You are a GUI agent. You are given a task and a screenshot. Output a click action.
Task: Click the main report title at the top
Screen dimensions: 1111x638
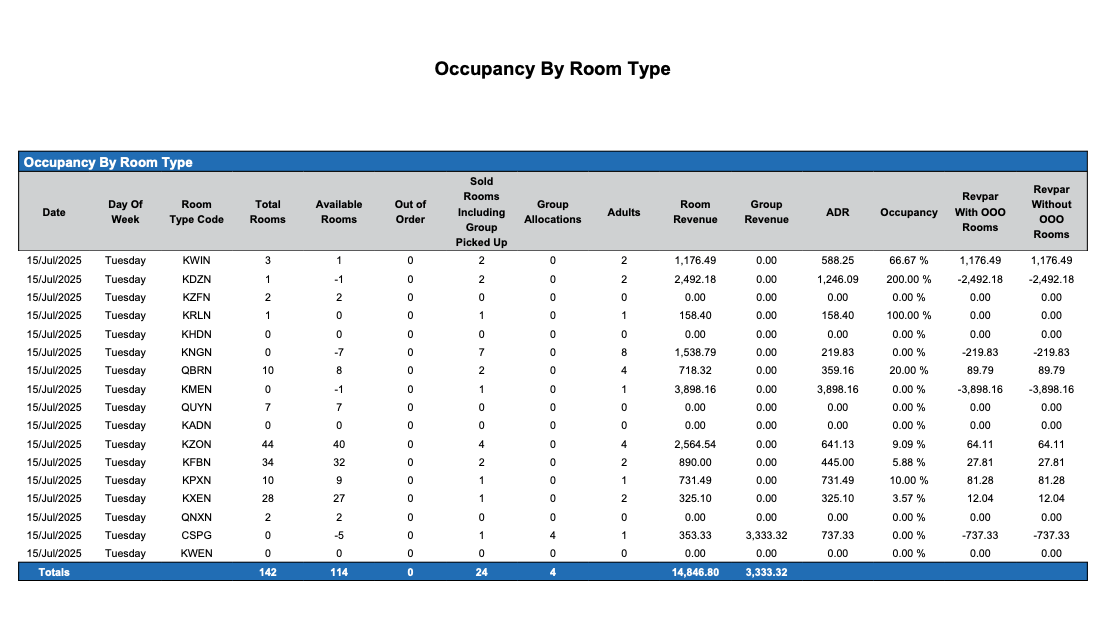pos(552,69)
